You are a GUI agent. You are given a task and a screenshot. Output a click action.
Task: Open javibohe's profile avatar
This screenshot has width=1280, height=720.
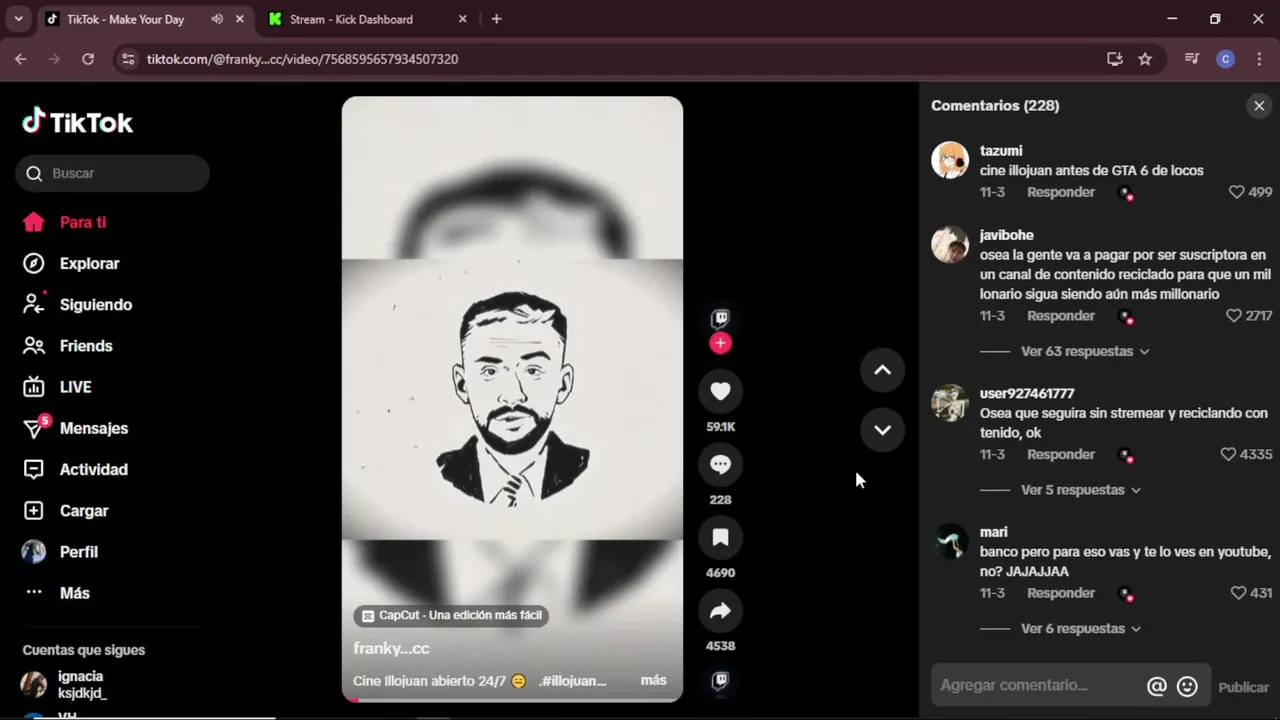point(950,244)
